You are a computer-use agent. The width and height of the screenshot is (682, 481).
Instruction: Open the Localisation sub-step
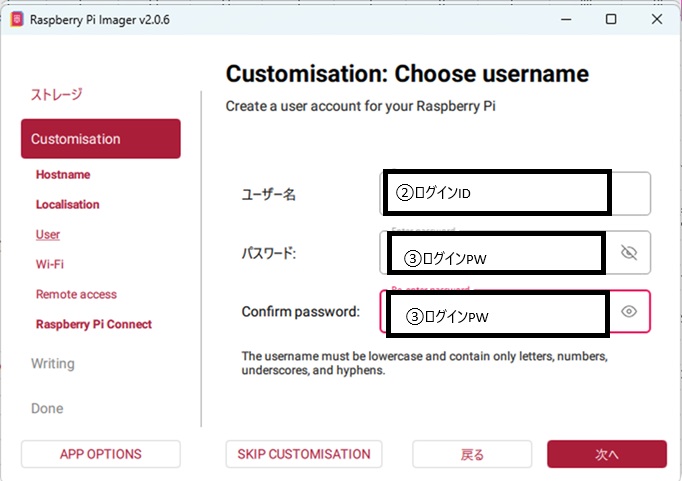click(68, 204)
